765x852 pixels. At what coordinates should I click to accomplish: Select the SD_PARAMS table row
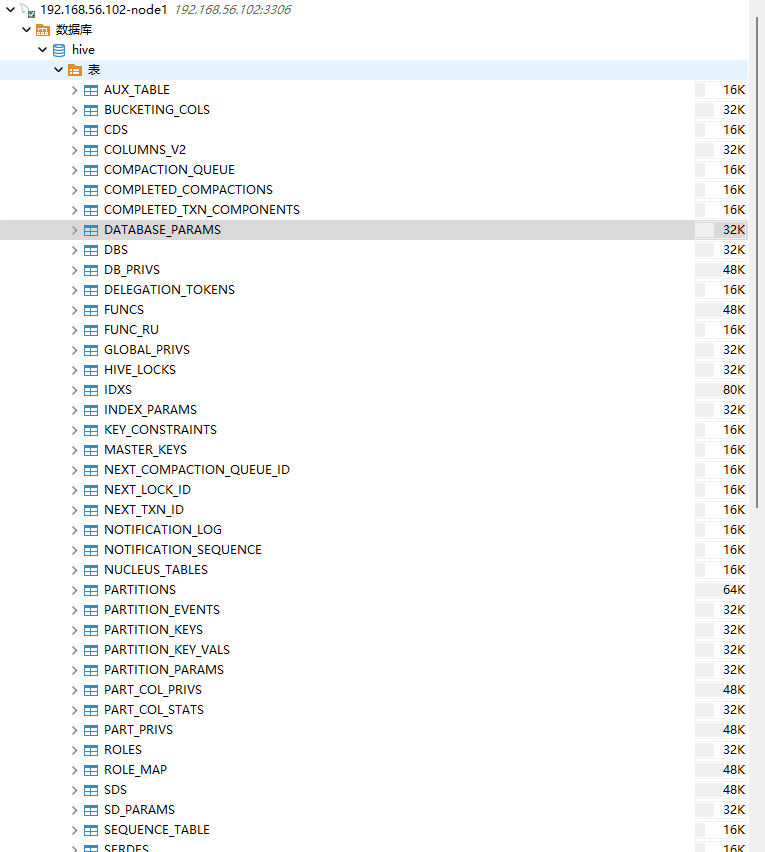[374, 810]
